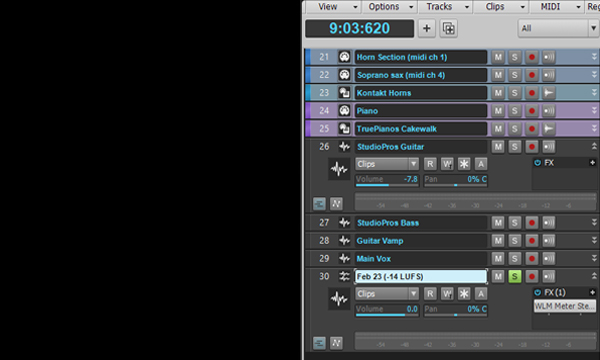The image size is (600, 360).
Task: Toggle take lanes button in track 30
Action: pos(319,343)
